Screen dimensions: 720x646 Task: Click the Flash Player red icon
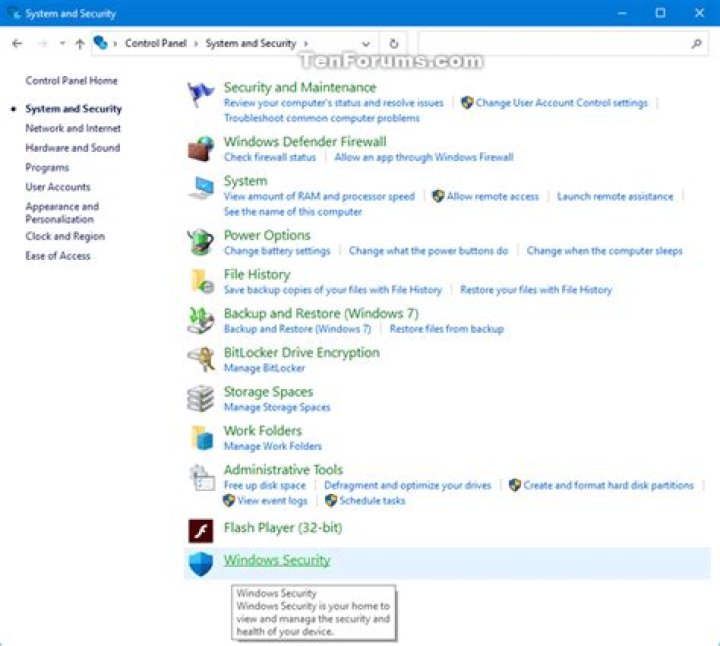201,531
